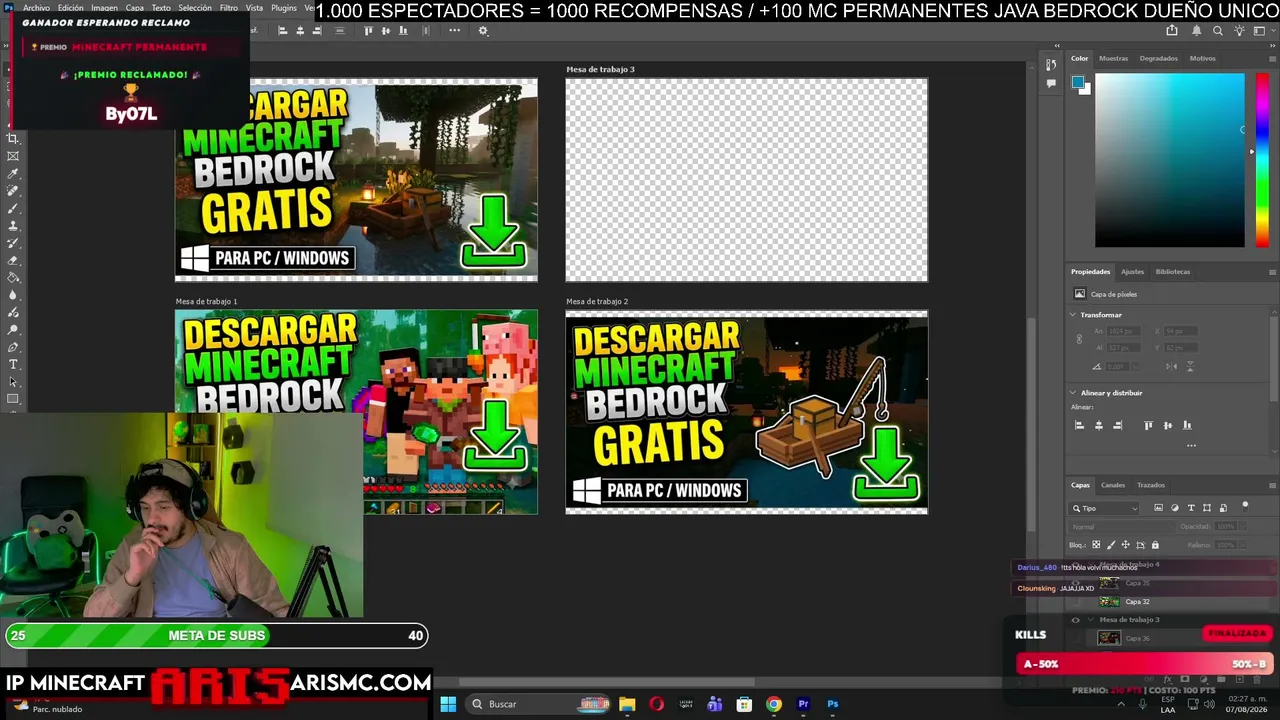Align top edges in the options bar
The image size is (1280, 720).
(368, 31)
